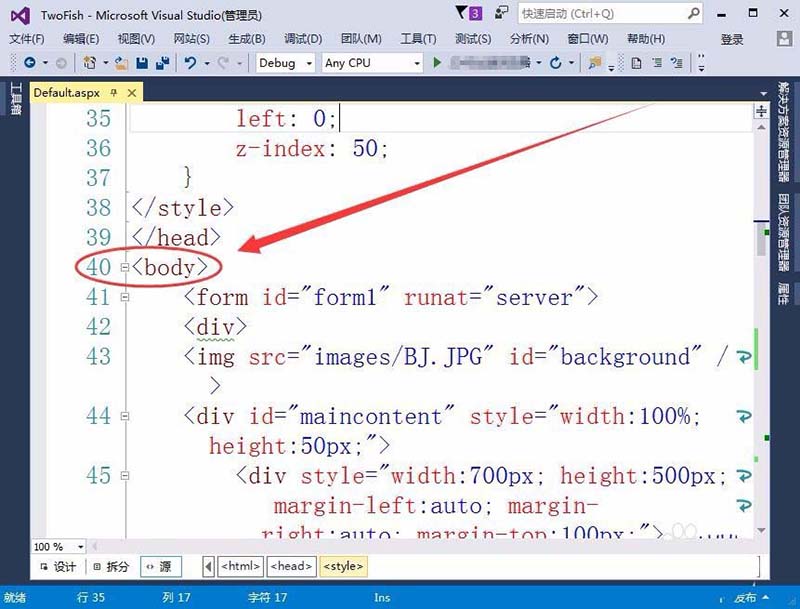Screen dimensions: 800x609
Task: Collapse the maincontent div at line 44
Action: point(124,416)
